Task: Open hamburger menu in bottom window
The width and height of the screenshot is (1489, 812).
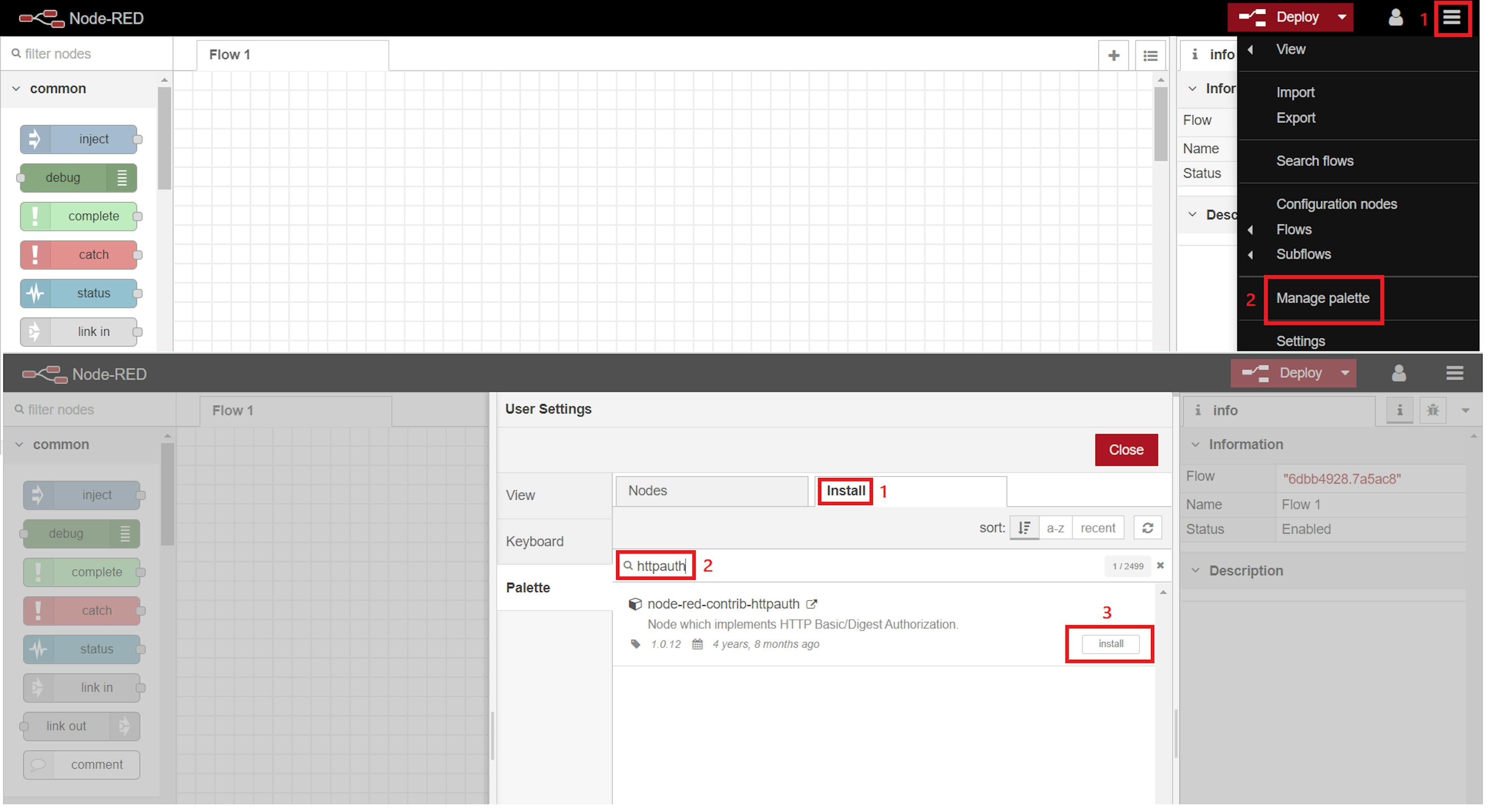Action: 1454,373
